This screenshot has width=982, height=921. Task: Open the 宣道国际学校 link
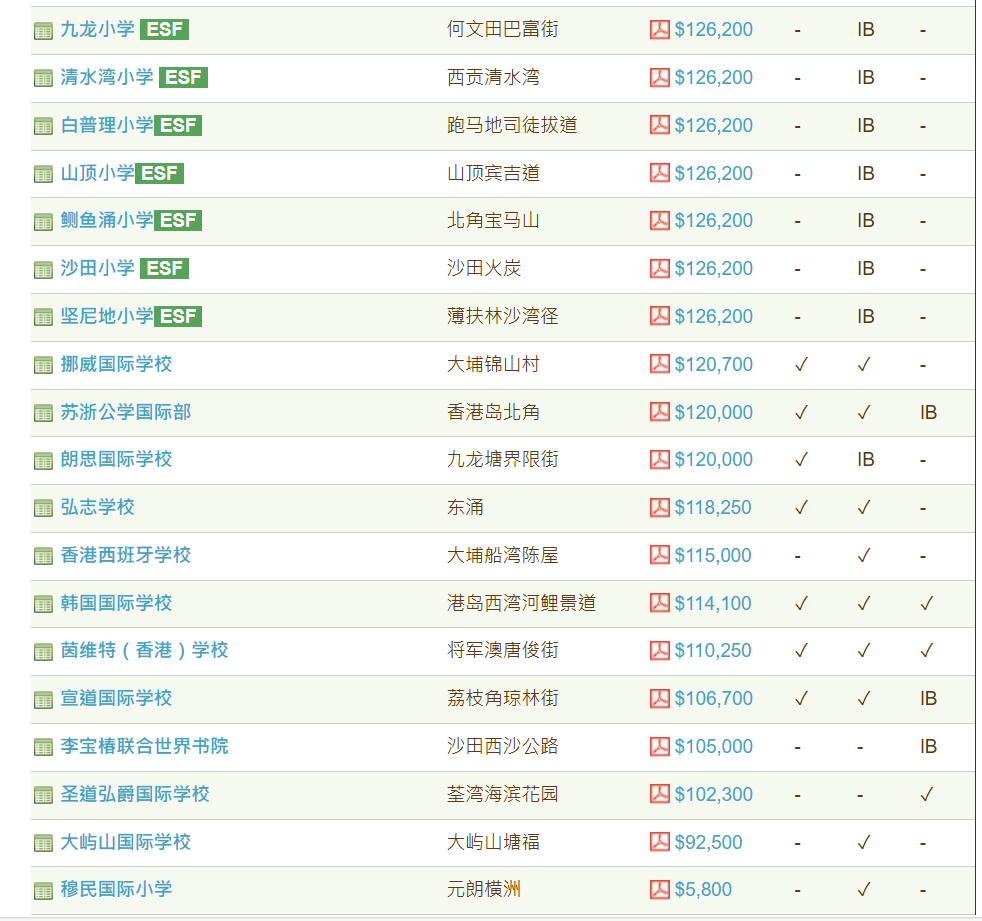tap(116, 698)
